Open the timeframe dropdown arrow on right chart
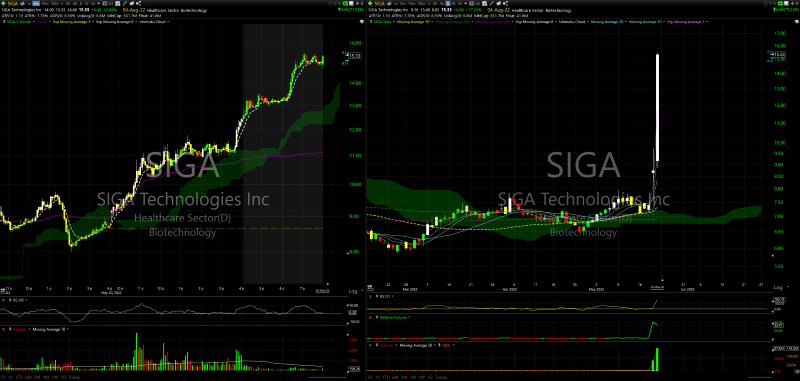The height and width of the screenshot is (381, 800). [466, 4]
